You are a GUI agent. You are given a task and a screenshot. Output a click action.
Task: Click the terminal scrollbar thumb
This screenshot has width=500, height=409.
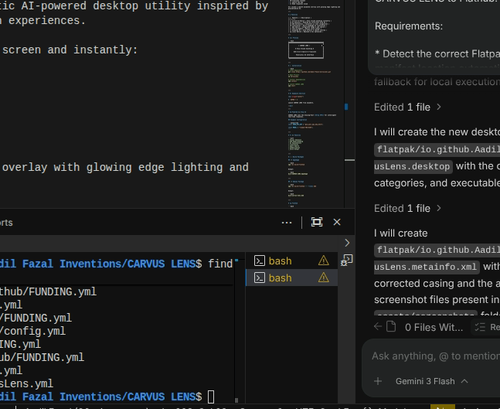236,400
